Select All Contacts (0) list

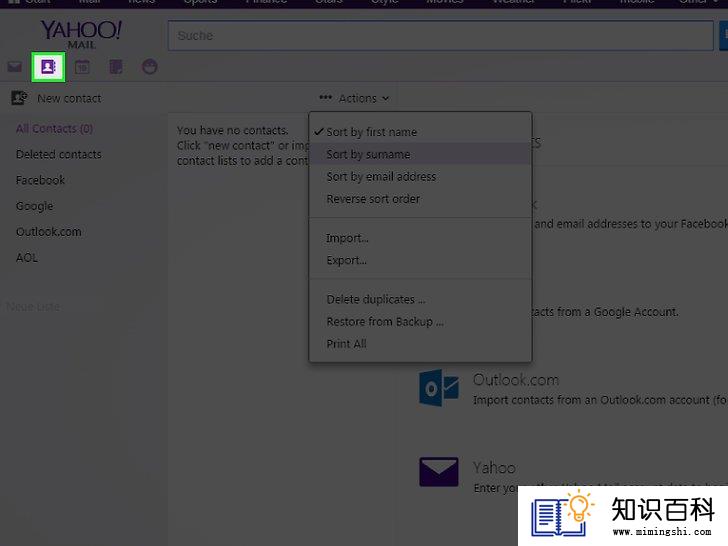coord(54,129)
